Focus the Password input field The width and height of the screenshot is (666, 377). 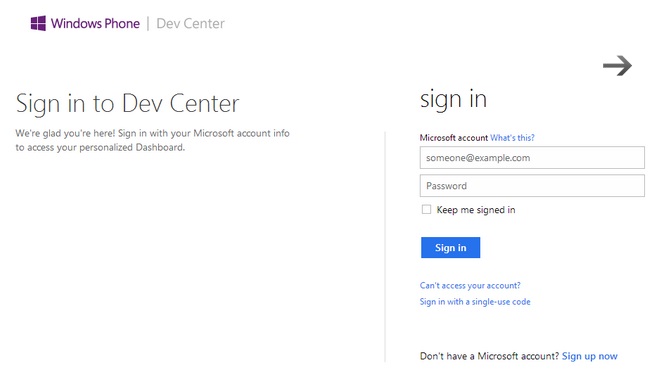[x=532, y=186]
